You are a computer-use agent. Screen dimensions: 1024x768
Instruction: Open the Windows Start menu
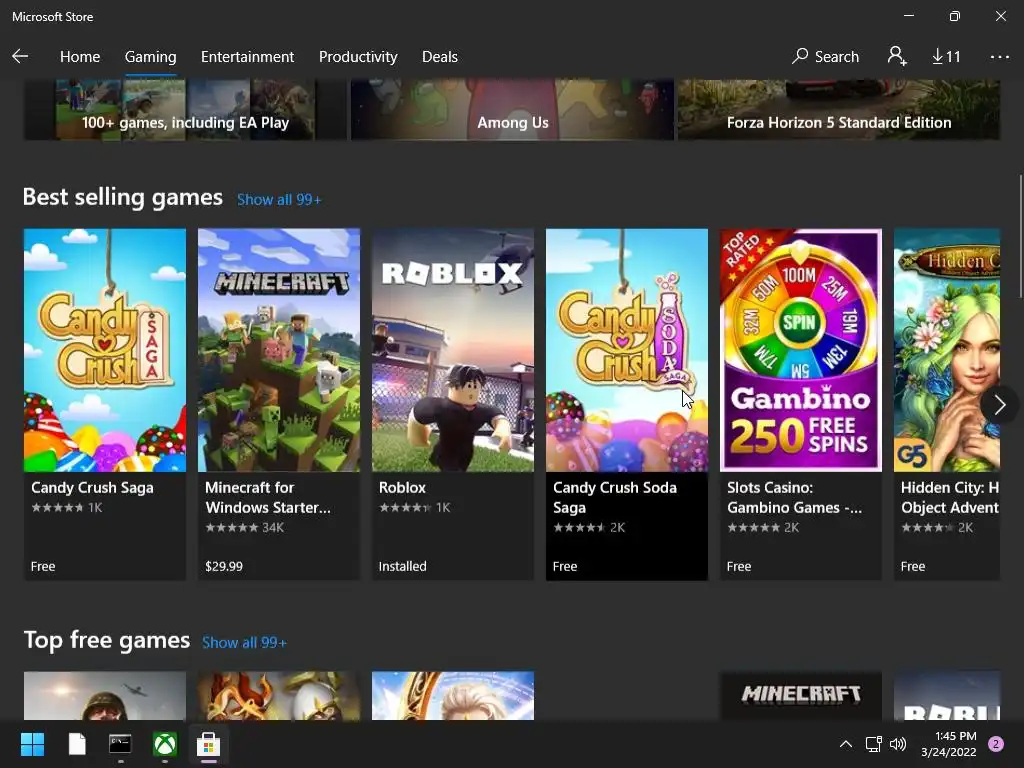coord(32,744)
